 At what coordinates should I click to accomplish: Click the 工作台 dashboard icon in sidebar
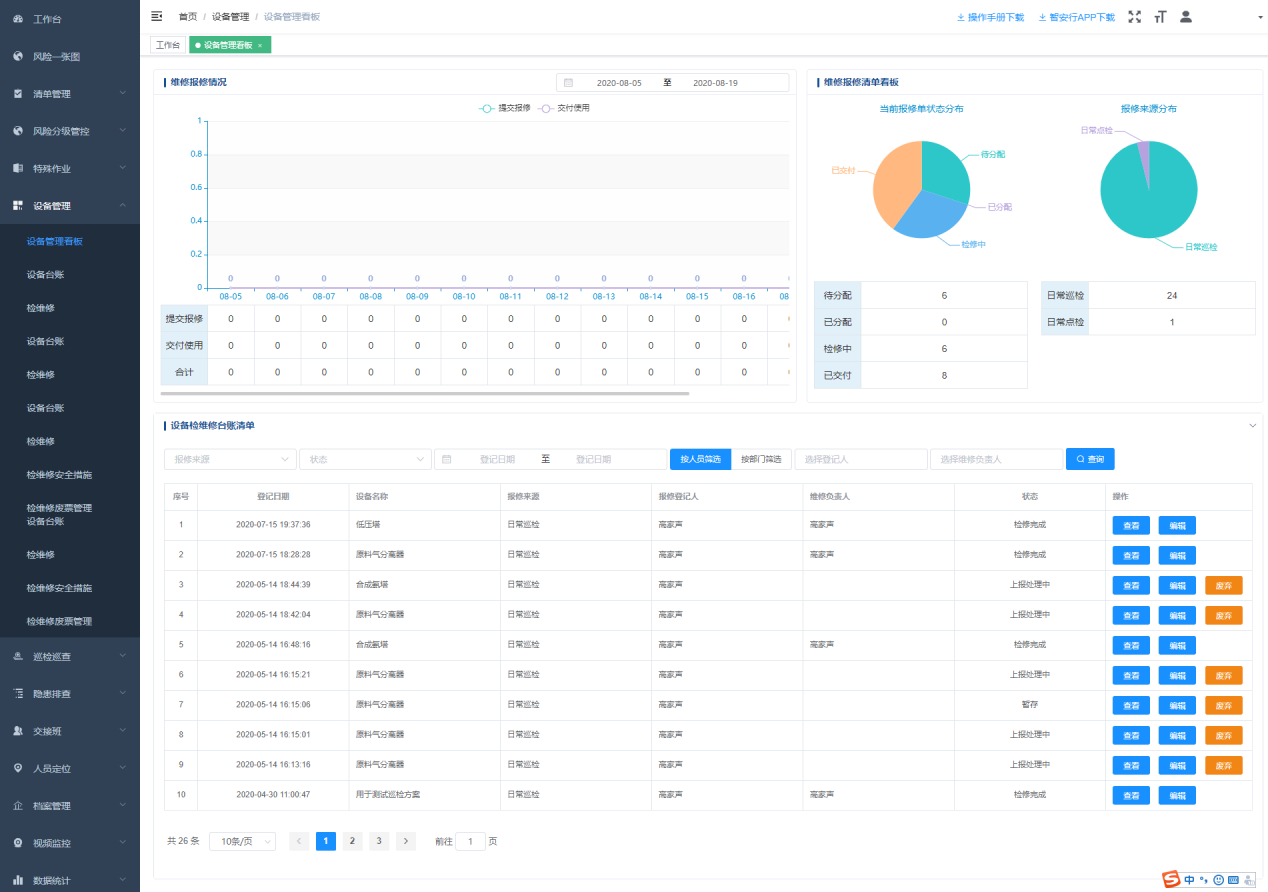point(18,19)
